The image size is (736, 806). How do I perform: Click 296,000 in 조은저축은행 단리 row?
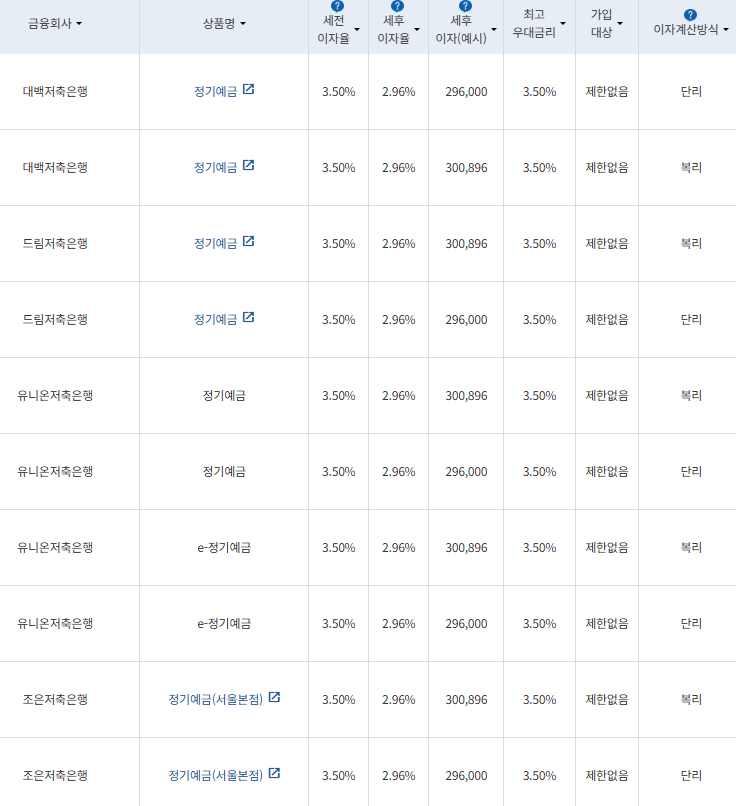click(466, 776)
